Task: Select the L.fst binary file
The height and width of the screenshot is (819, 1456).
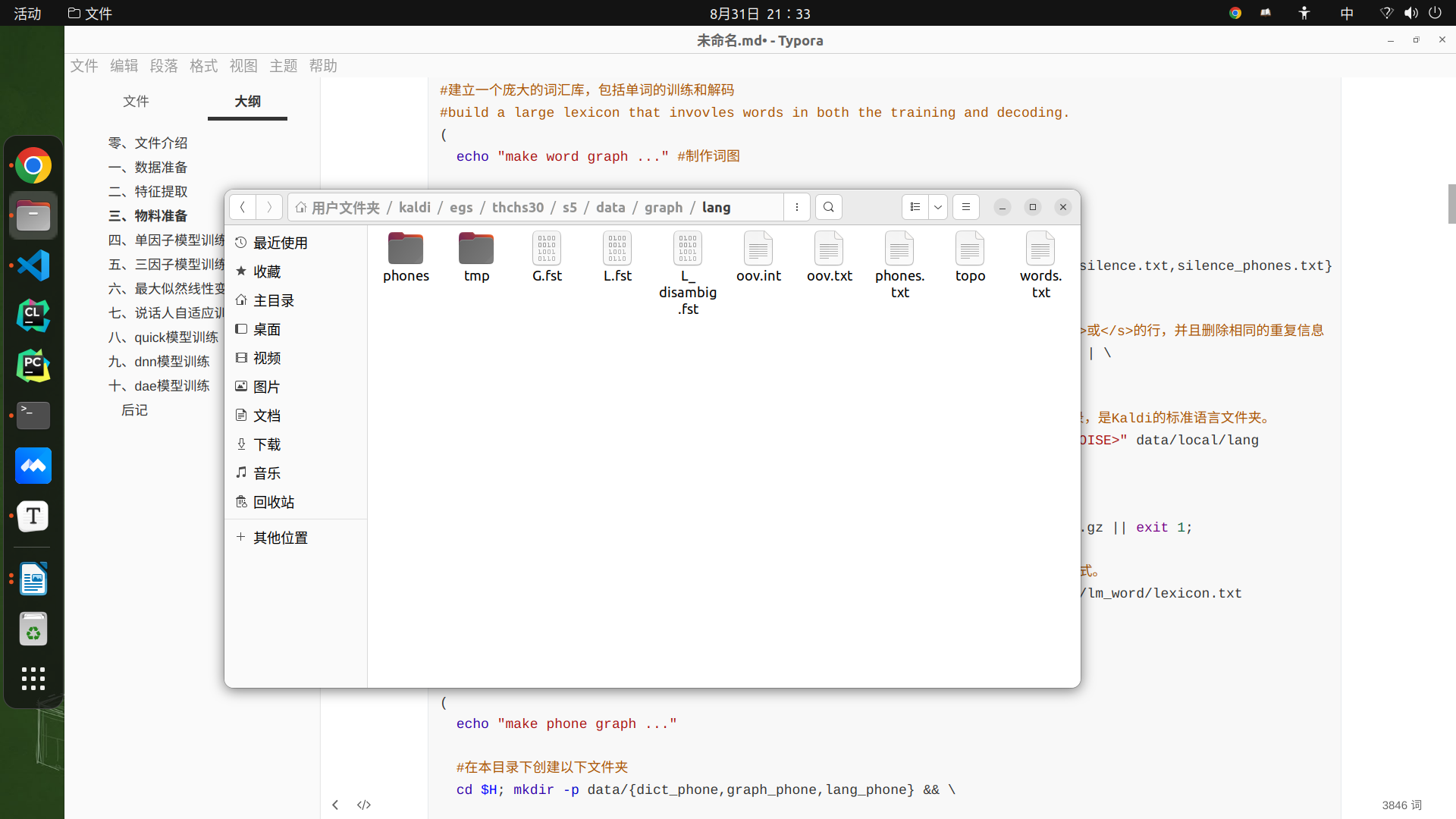Action: tap(617, 258)
